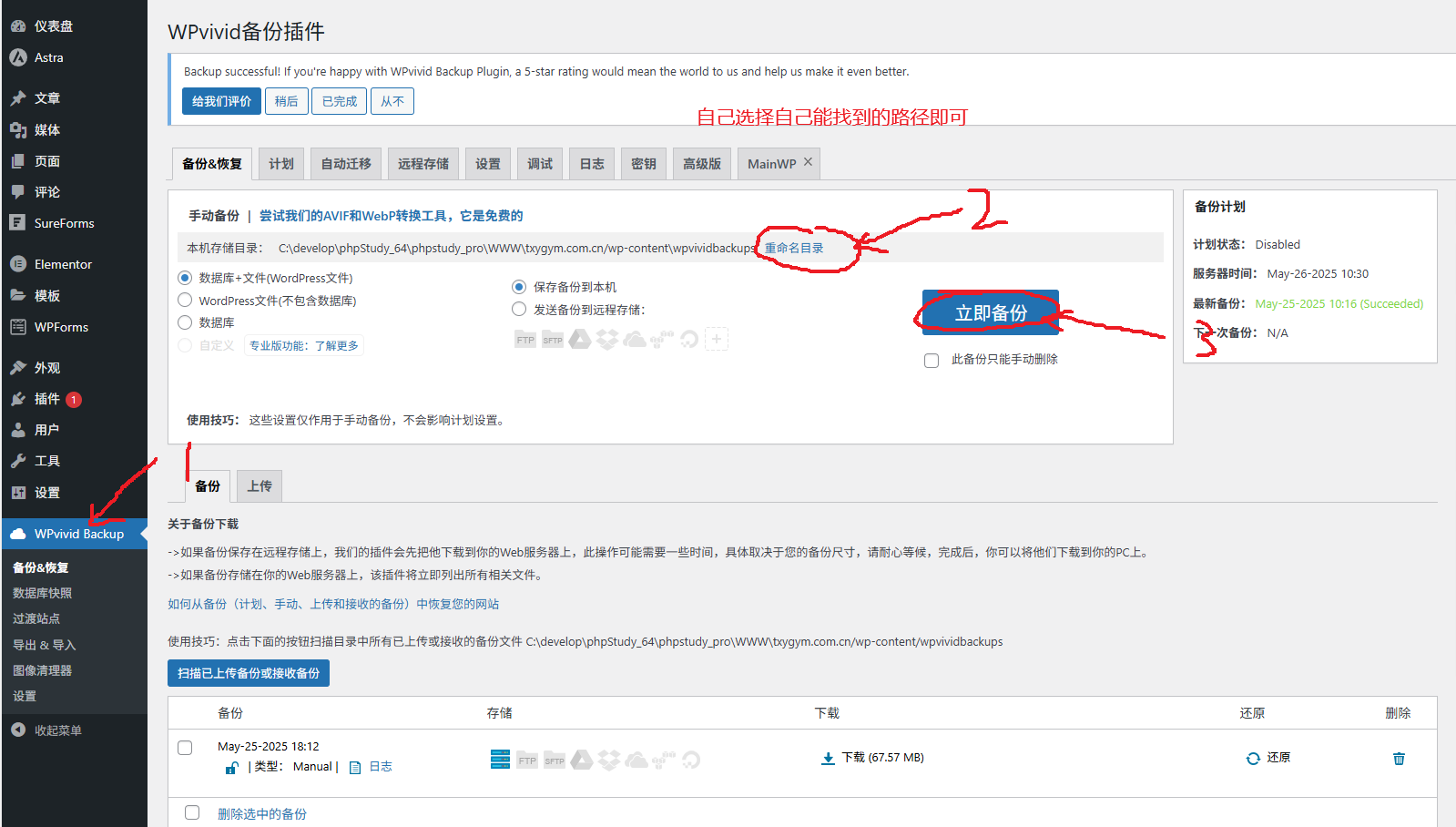Image resolution: width=1456 pixels, height=827 pixels.
Task: Open the 评论 comments bubble icon
Action: (x=18, y=192)
